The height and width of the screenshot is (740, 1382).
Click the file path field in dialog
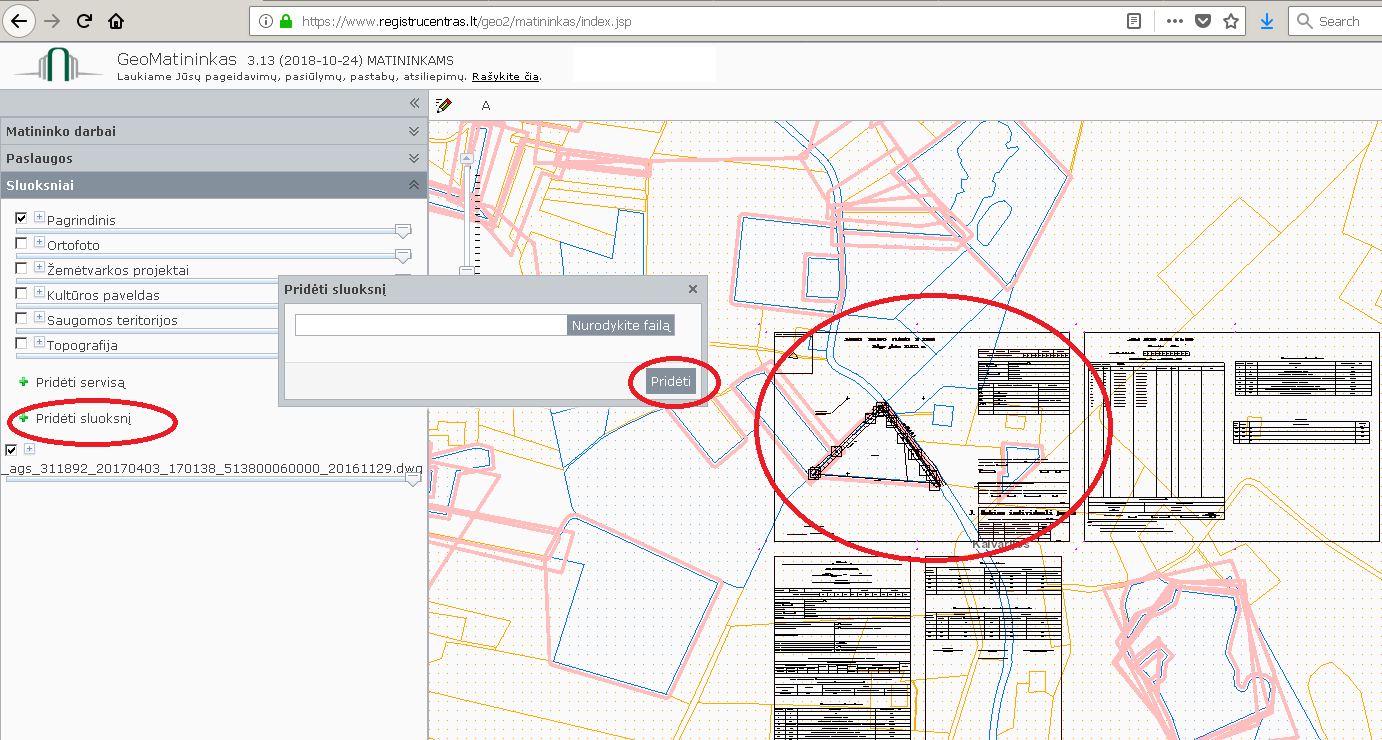pyautogui.click(x=431, y=325)
